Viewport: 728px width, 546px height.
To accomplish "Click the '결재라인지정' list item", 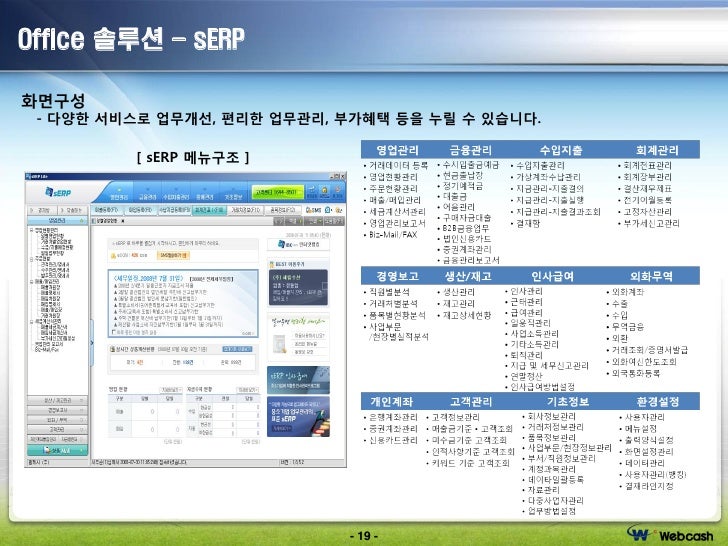I will coord(649,486).
